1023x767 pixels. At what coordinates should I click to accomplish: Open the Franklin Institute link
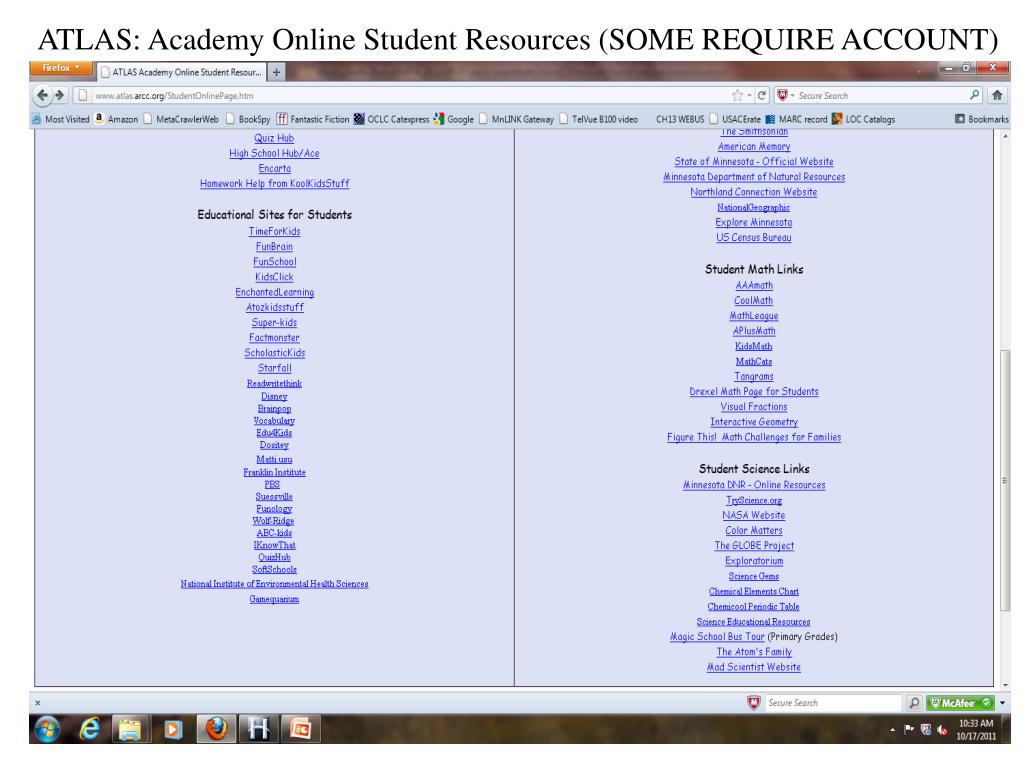(275, 472)
